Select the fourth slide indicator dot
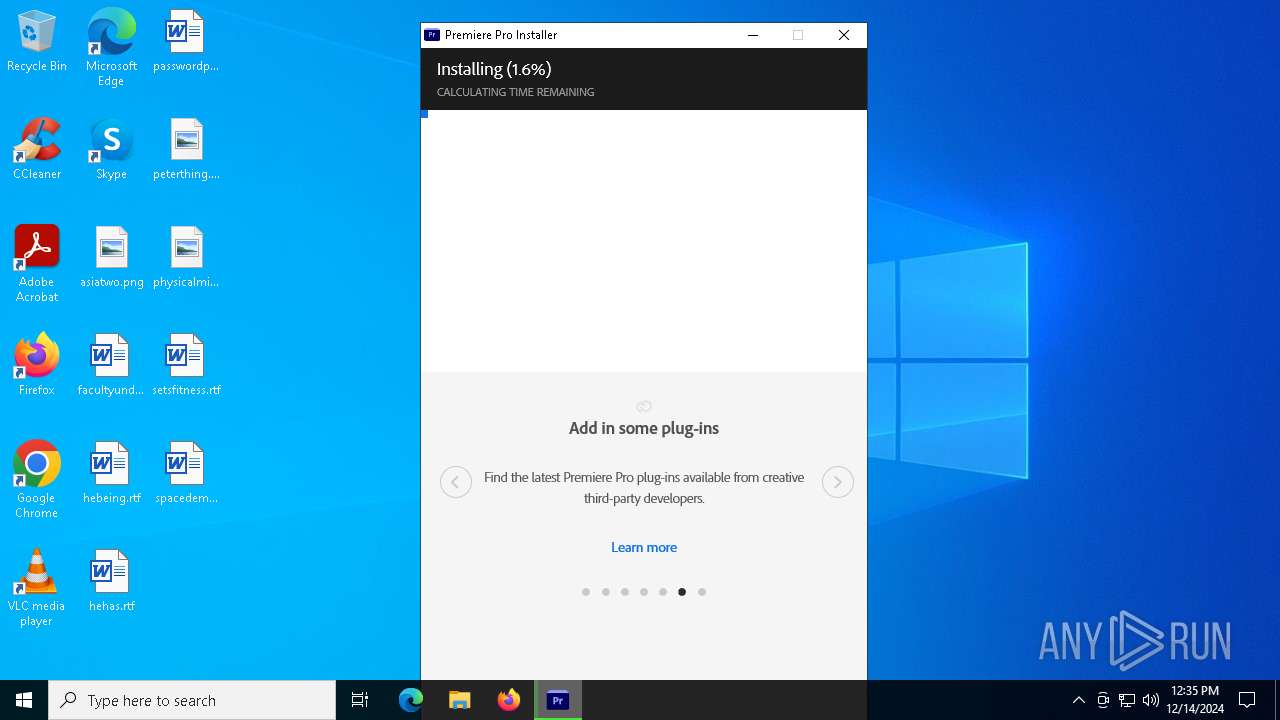Viewport: 1280px width, 720px height. pos(644,592)
